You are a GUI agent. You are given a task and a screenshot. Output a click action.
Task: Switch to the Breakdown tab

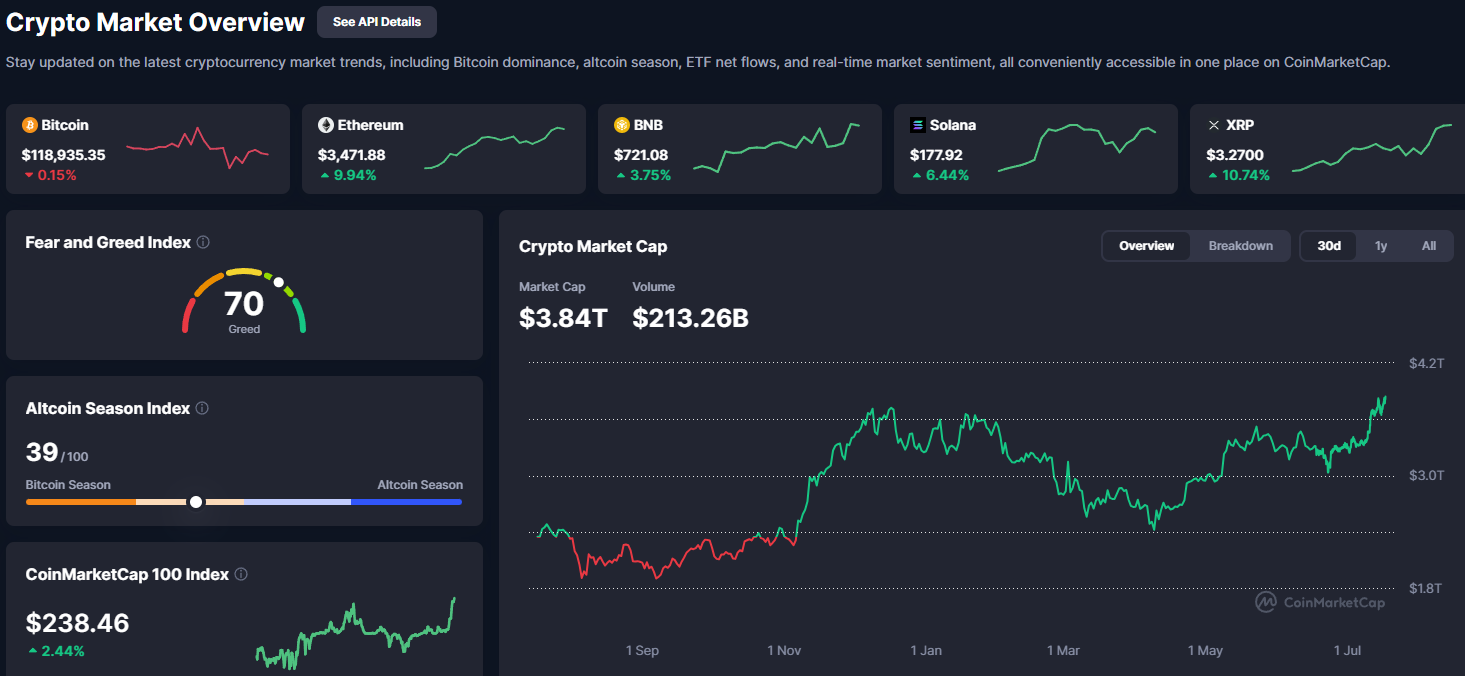click(x=1241, y=246)
